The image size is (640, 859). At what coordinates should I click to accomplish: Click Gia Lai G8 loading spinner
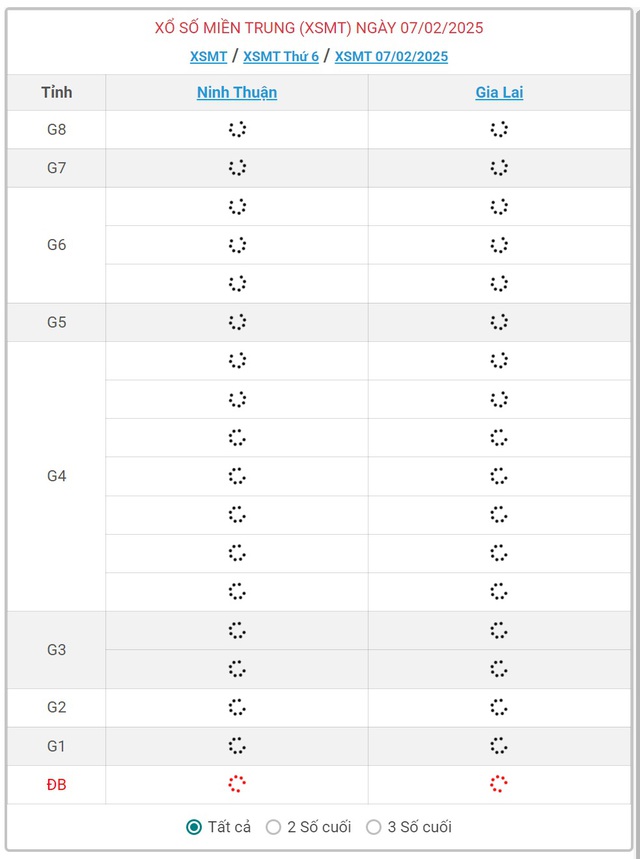click(x=499, y=129)
